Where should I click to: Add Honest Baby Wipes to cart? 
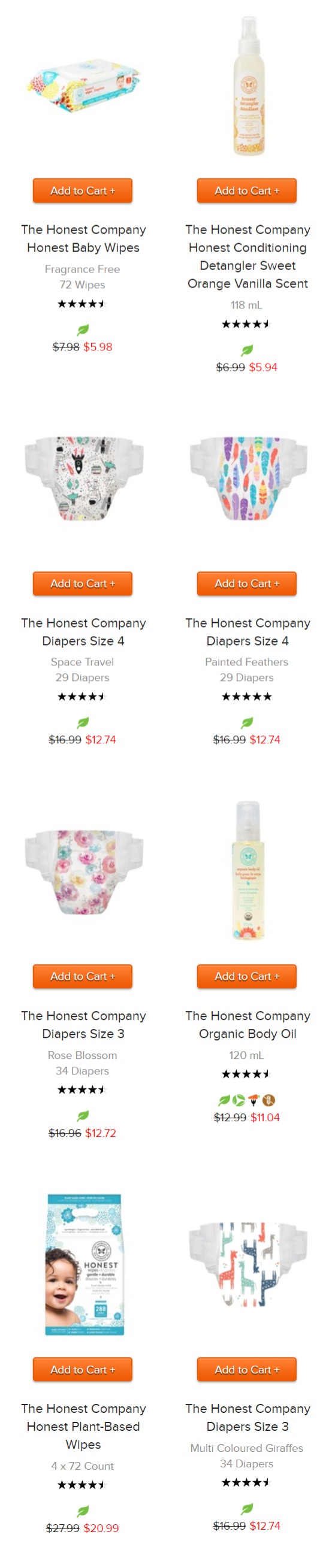pyautogui.click(x=83, y=190)
